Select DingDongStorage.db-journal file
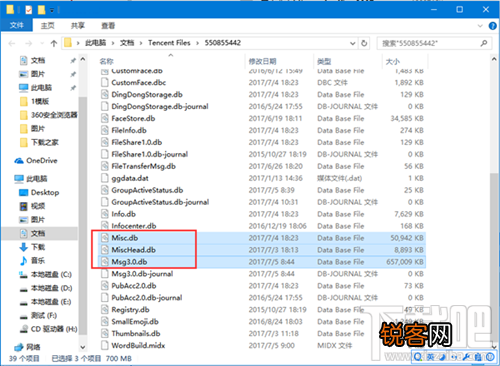 pyautogui.click(x=160, y=106)
